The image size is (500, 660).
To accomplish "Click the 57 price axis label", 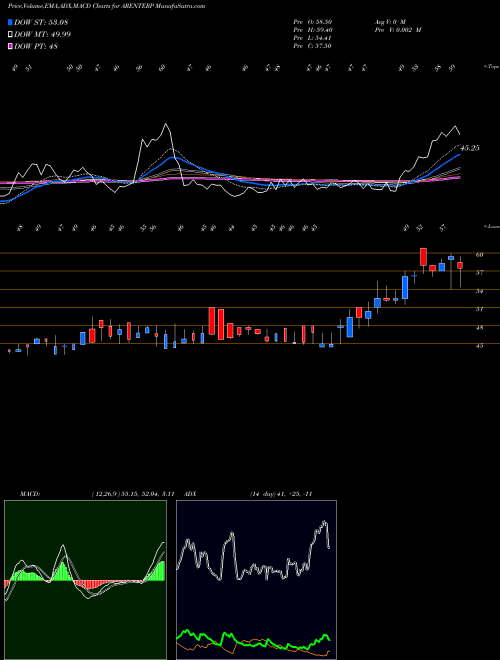I will tap(479, 273).
